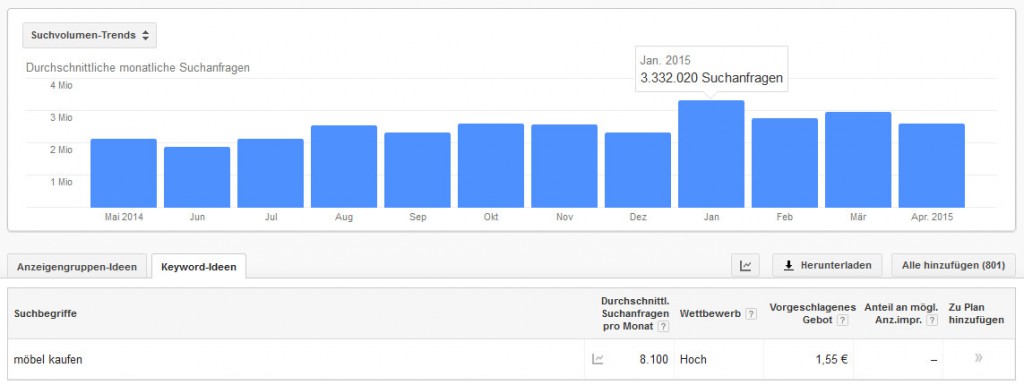Click the chart view icon button
This screenshot has height=385, width=1024.
[745, 266]
